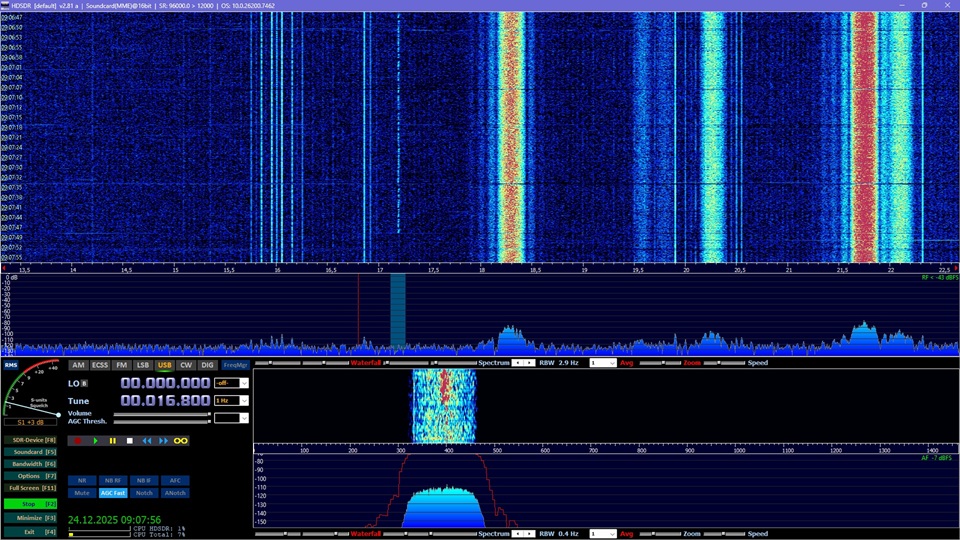Disable AGC Fast toggle
The width and height of the screenshot is (960, 540).
(113, 493)
